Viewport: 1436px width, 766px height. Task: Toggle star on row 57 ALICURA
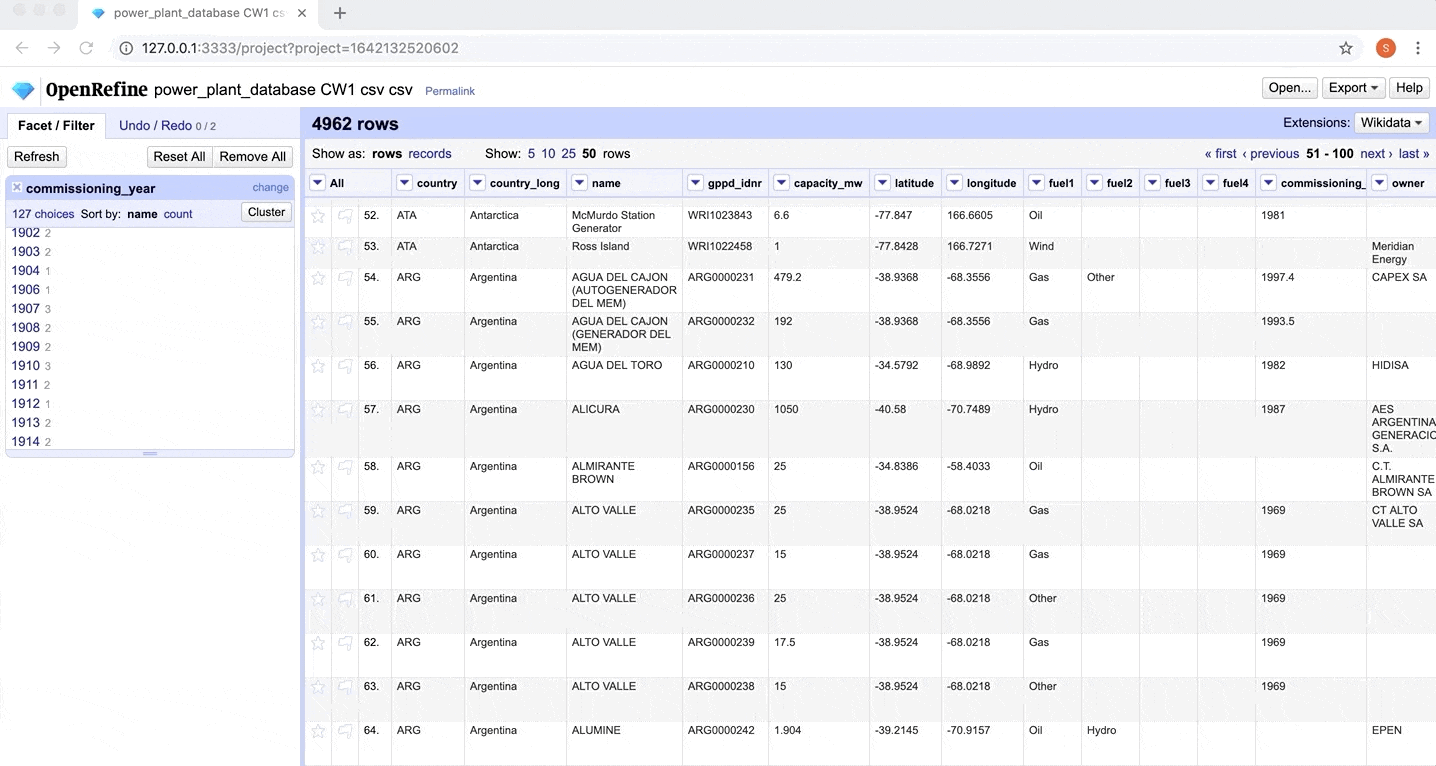(318, 410)
